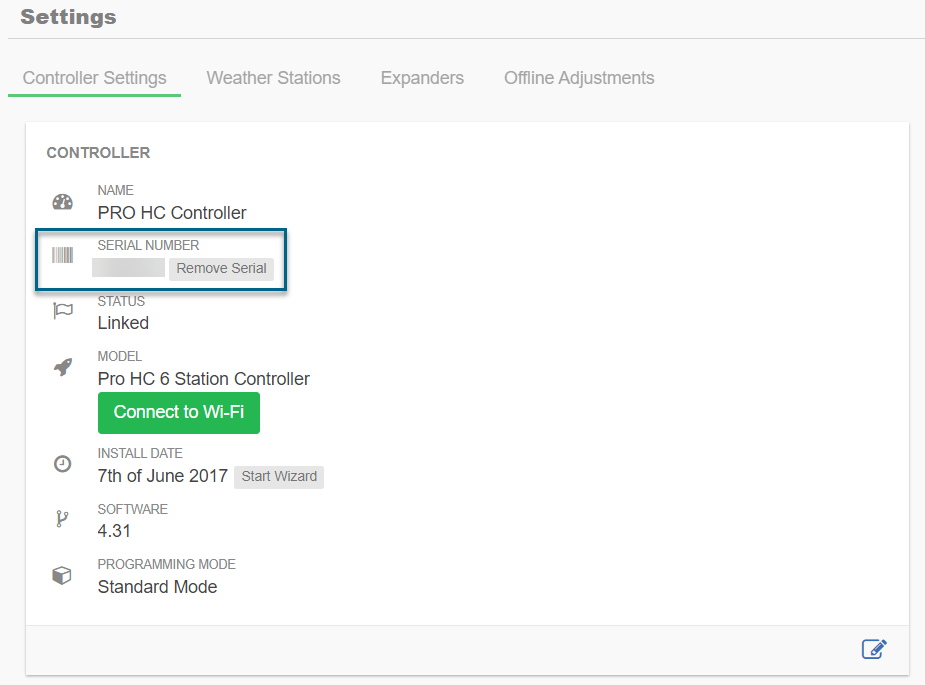Click the highlighted serial number box
925x685 pixels.
click(x=160, y=260)
